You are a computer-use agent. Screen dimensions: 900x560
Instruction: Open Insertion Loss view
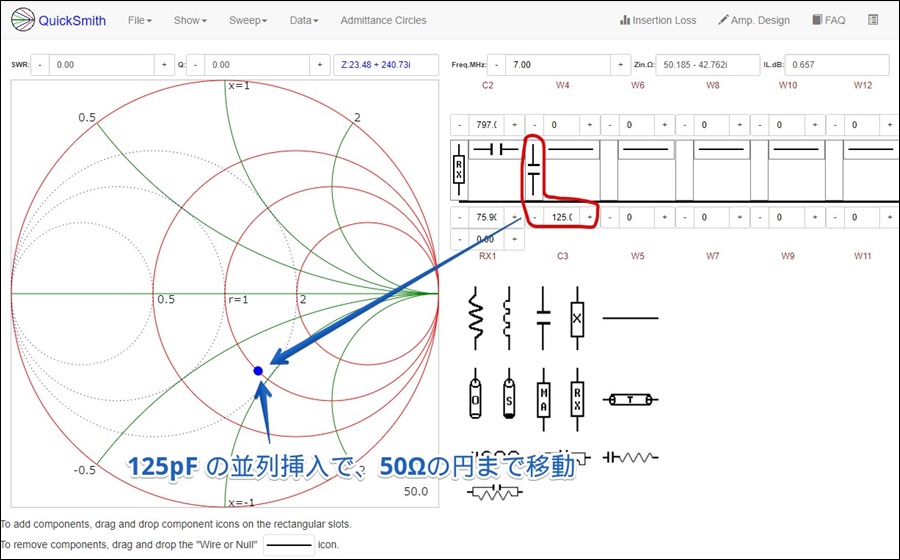[x=658, y=20]
